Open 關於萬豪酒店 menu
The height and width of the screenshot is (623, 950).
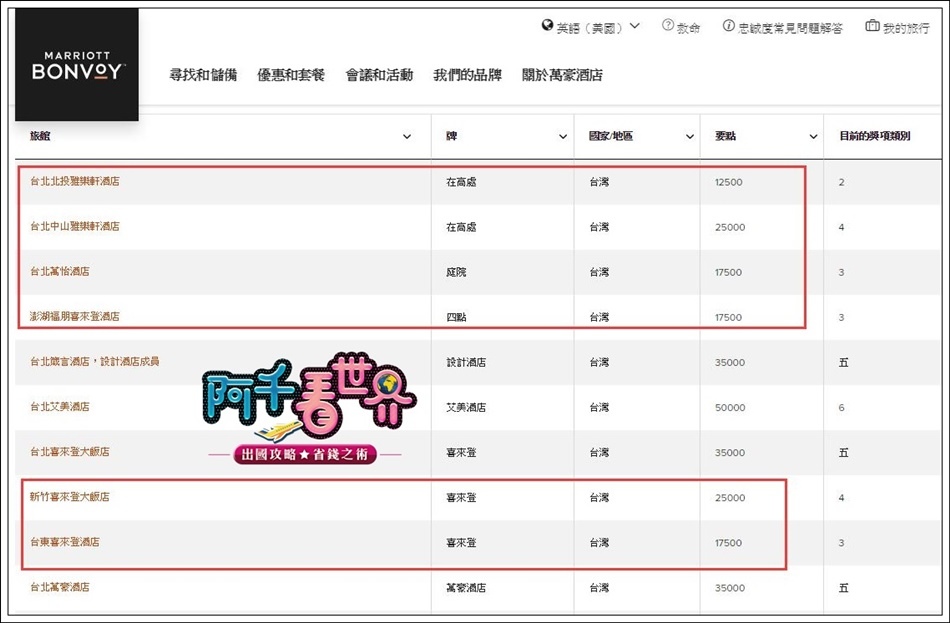coord(562,75)
